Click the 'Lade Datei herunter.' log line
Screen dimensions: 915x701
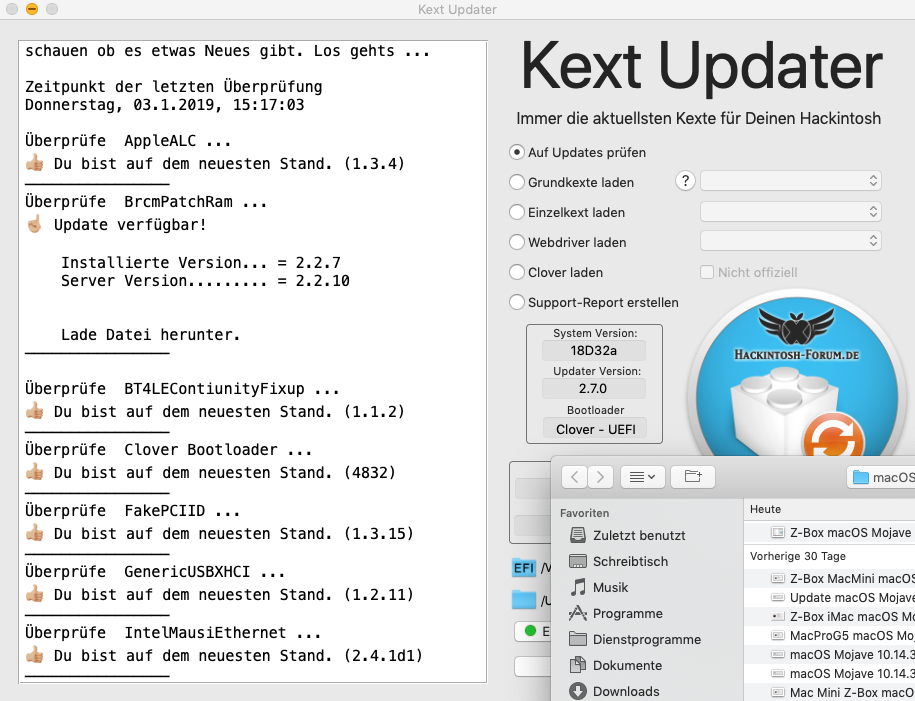coord(151,335)
